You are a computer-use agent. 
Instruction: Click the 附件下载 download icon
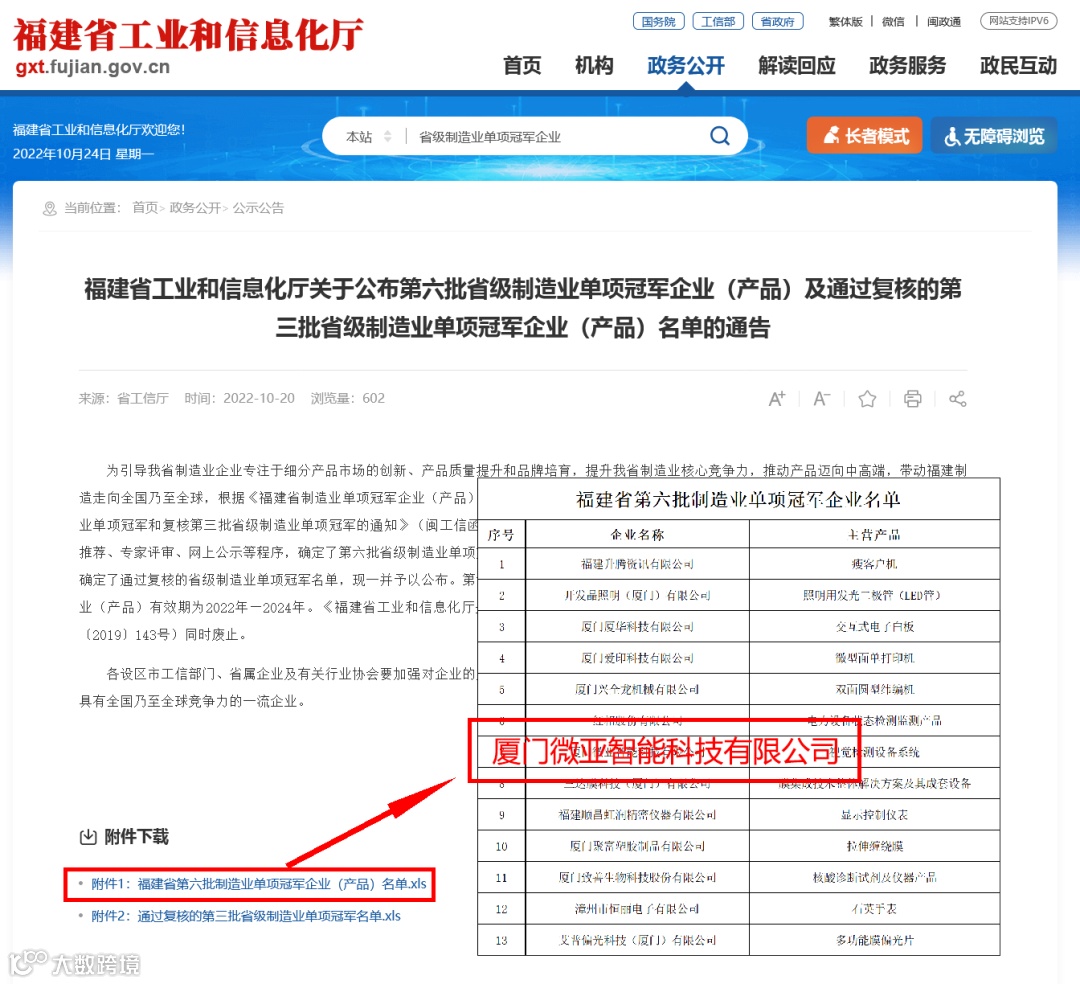[x=88, y=837]
